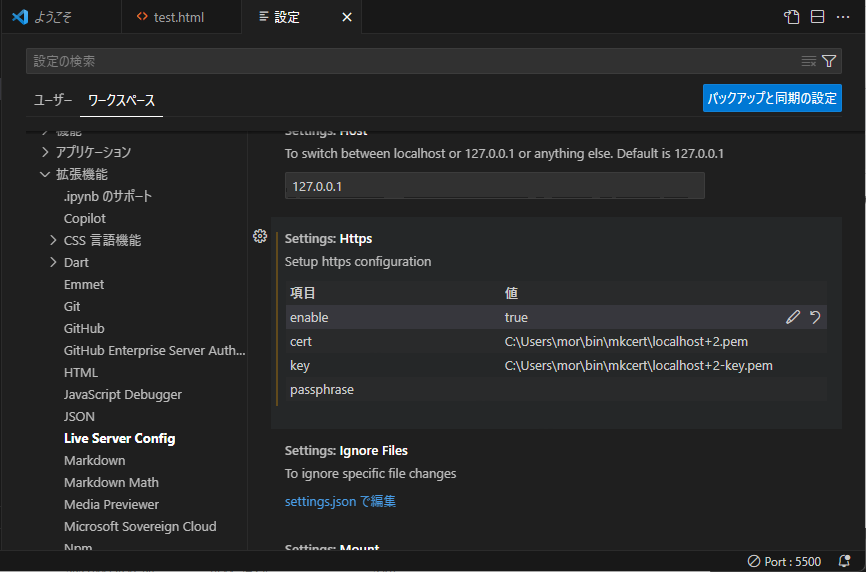
Task: Click the Host input field with 127.0.0.1
Action: [x=494, y=186]
